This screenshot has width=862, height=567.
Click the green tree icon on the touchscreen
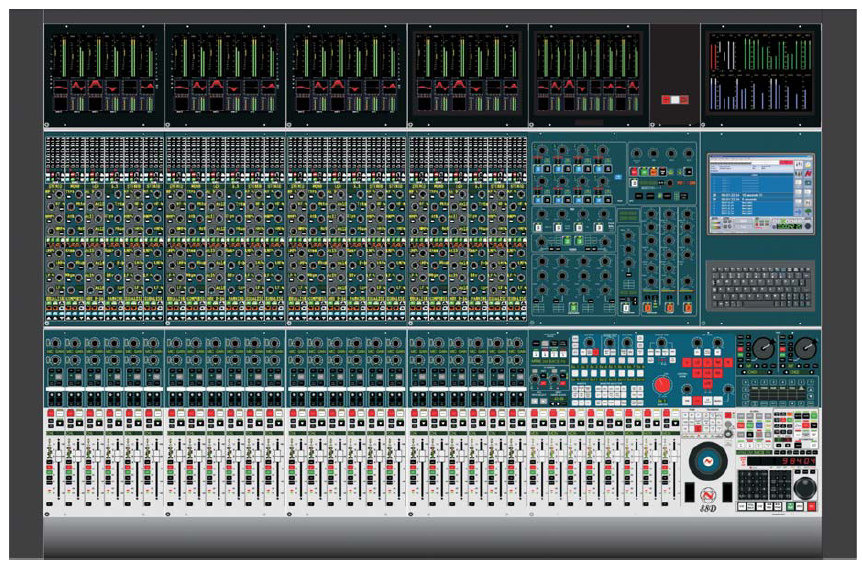[808, 212]
